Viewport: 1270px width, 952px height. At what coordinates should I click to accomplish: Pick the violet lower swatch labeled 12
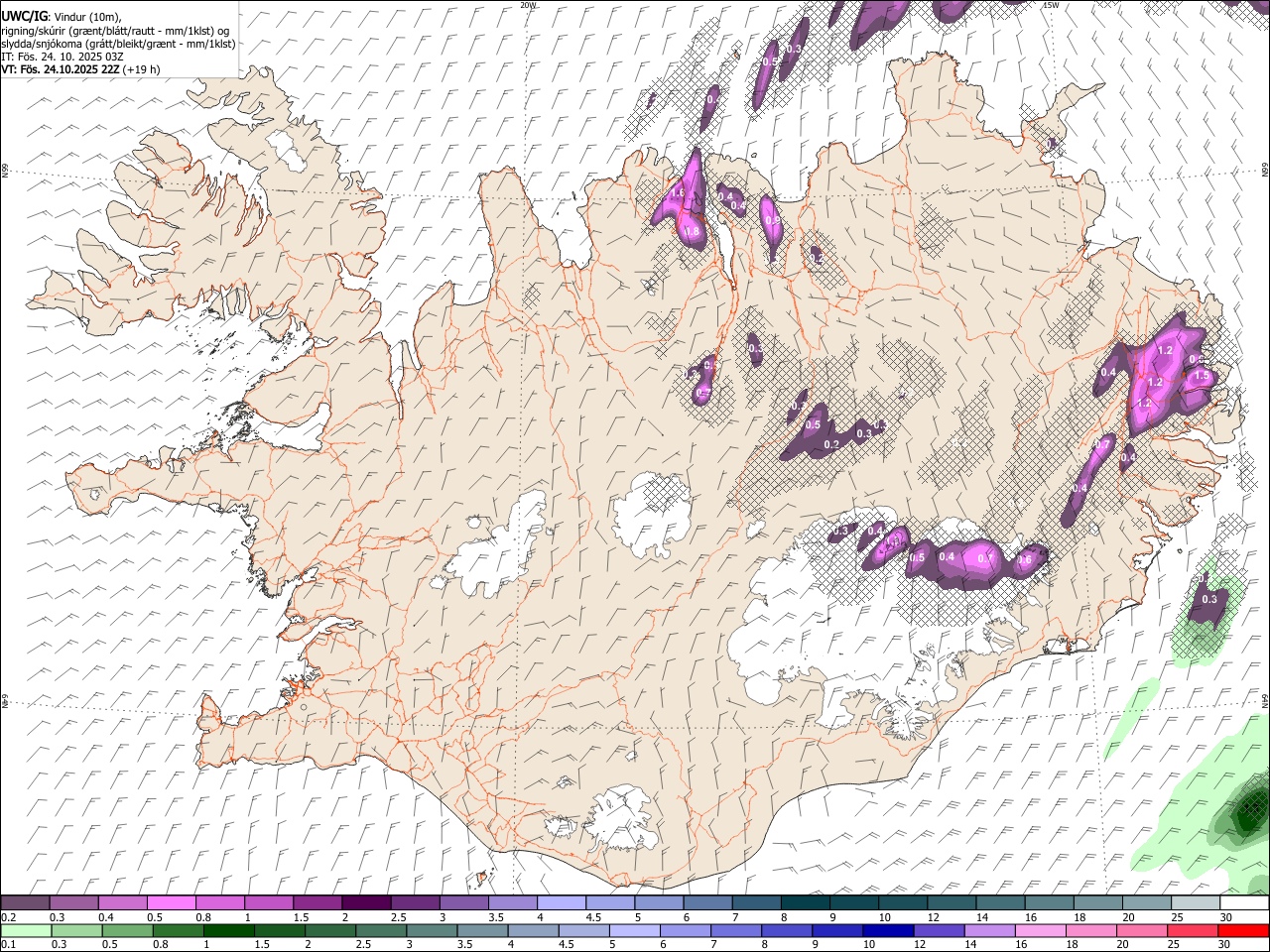coord(940,931)
